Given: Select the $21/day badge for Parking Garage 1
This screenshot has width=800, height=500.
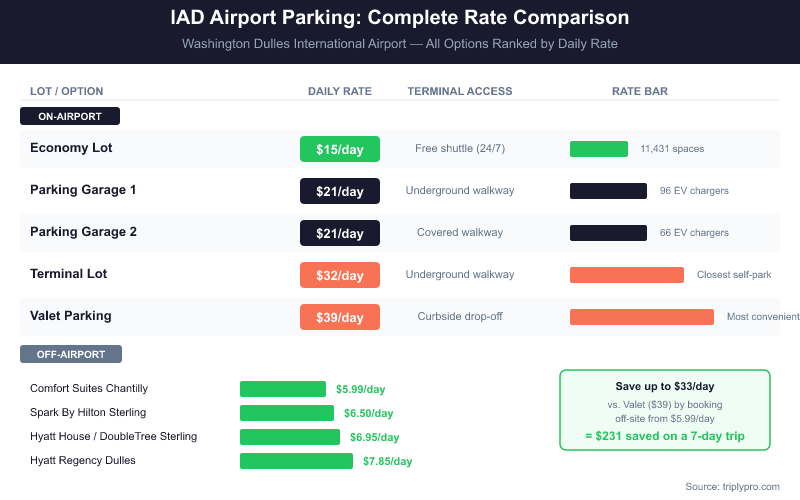Looking at the screenshot, I should coord(340,191).
